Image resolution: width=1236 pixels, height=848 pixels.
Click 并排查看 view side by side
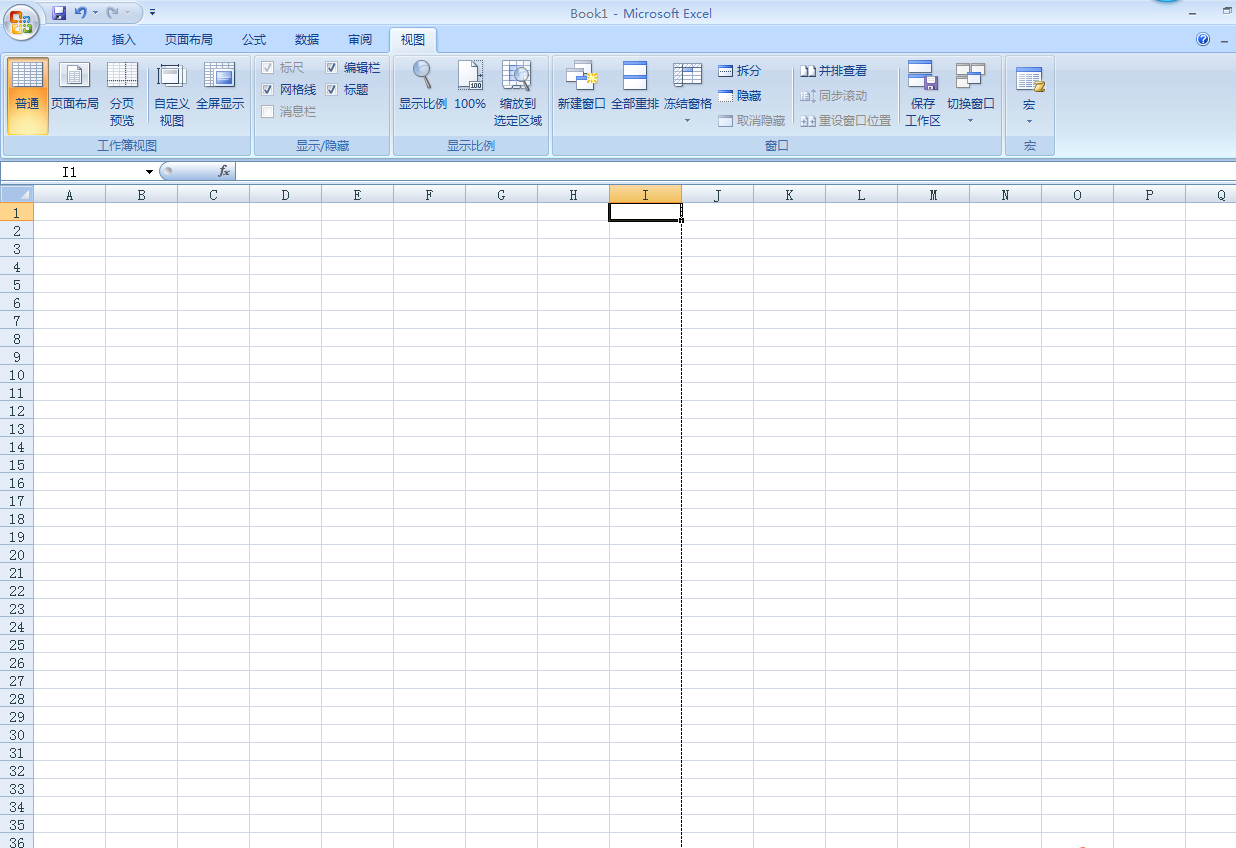(x=833, y=71)
